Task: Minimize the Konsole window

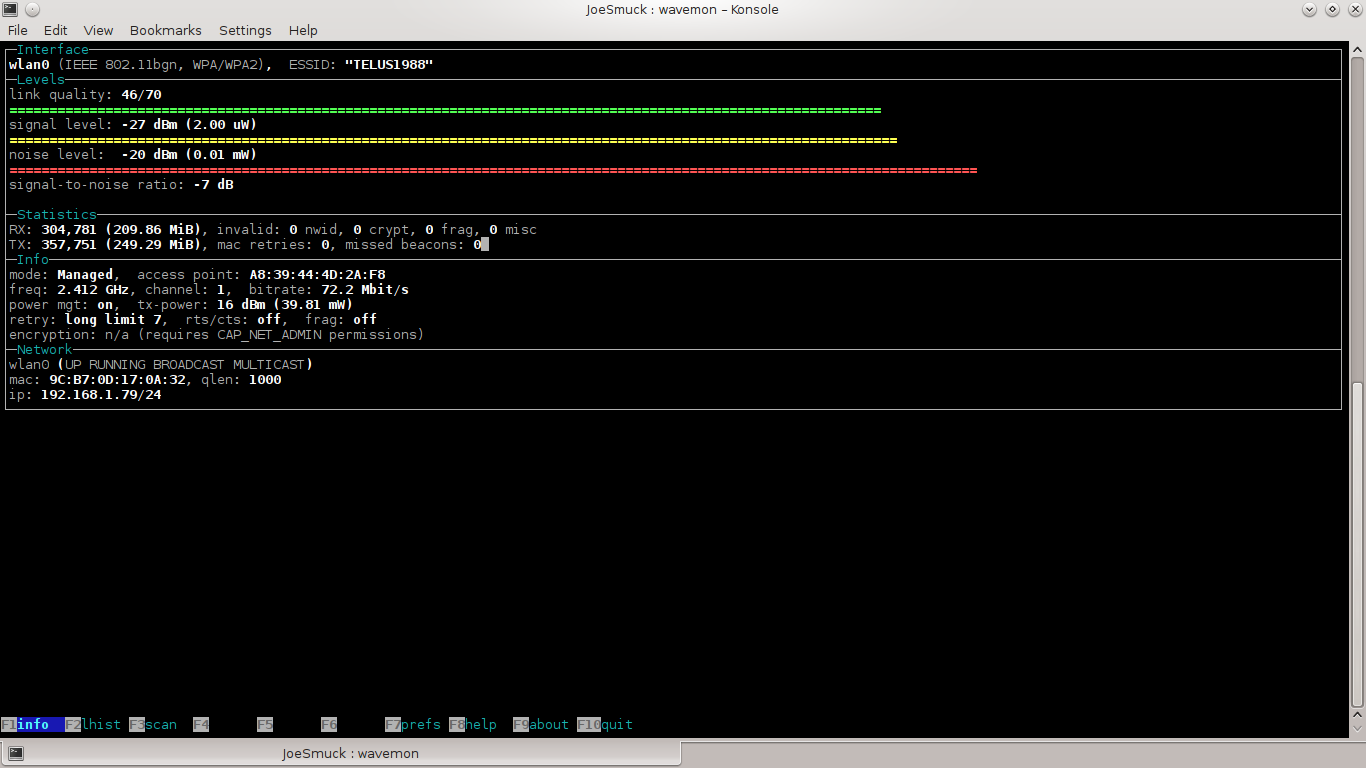Action: click(1310, 10)
